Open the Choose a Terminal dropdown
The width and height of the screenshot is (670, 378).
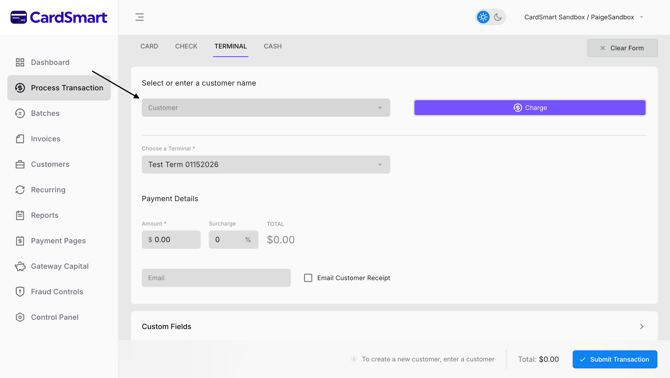pyautogui.click(x=266, y=164)
